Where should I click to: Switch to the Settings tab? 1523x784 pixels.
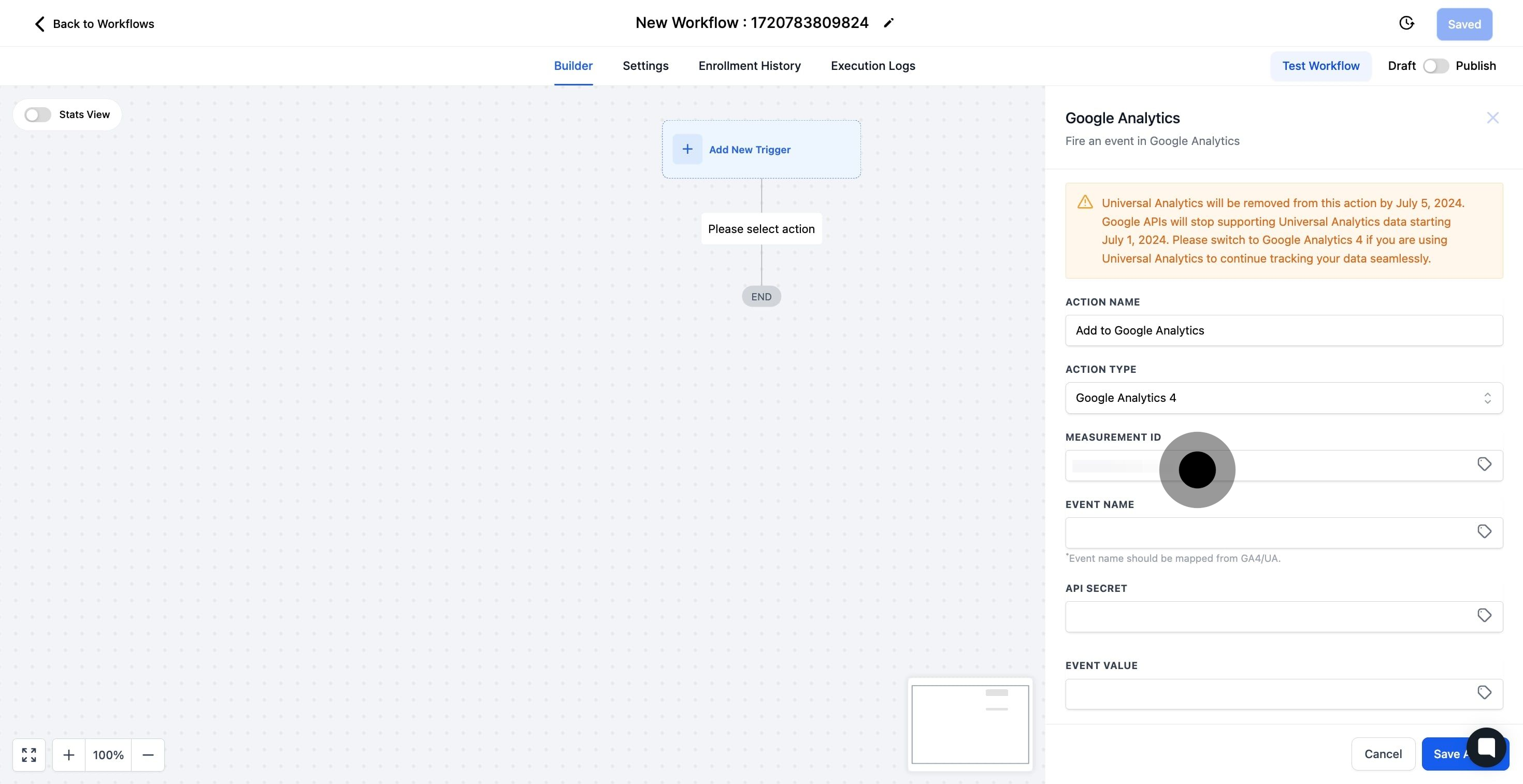(x=645, y=66)
